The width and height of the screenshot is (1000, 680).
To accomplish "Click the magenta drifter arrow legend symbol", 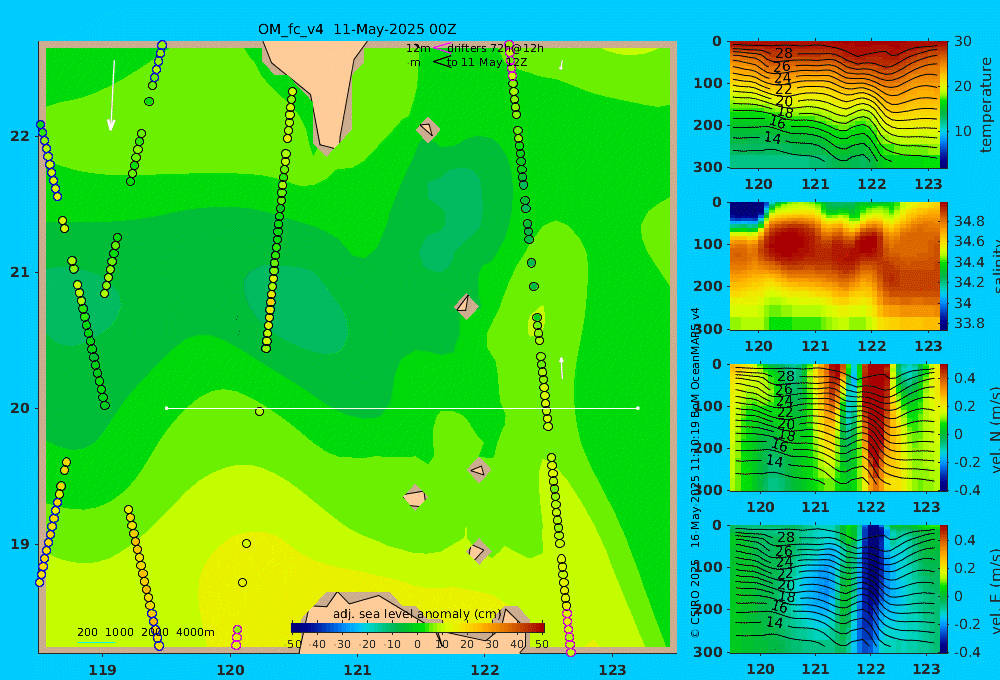I will [442, 48].
